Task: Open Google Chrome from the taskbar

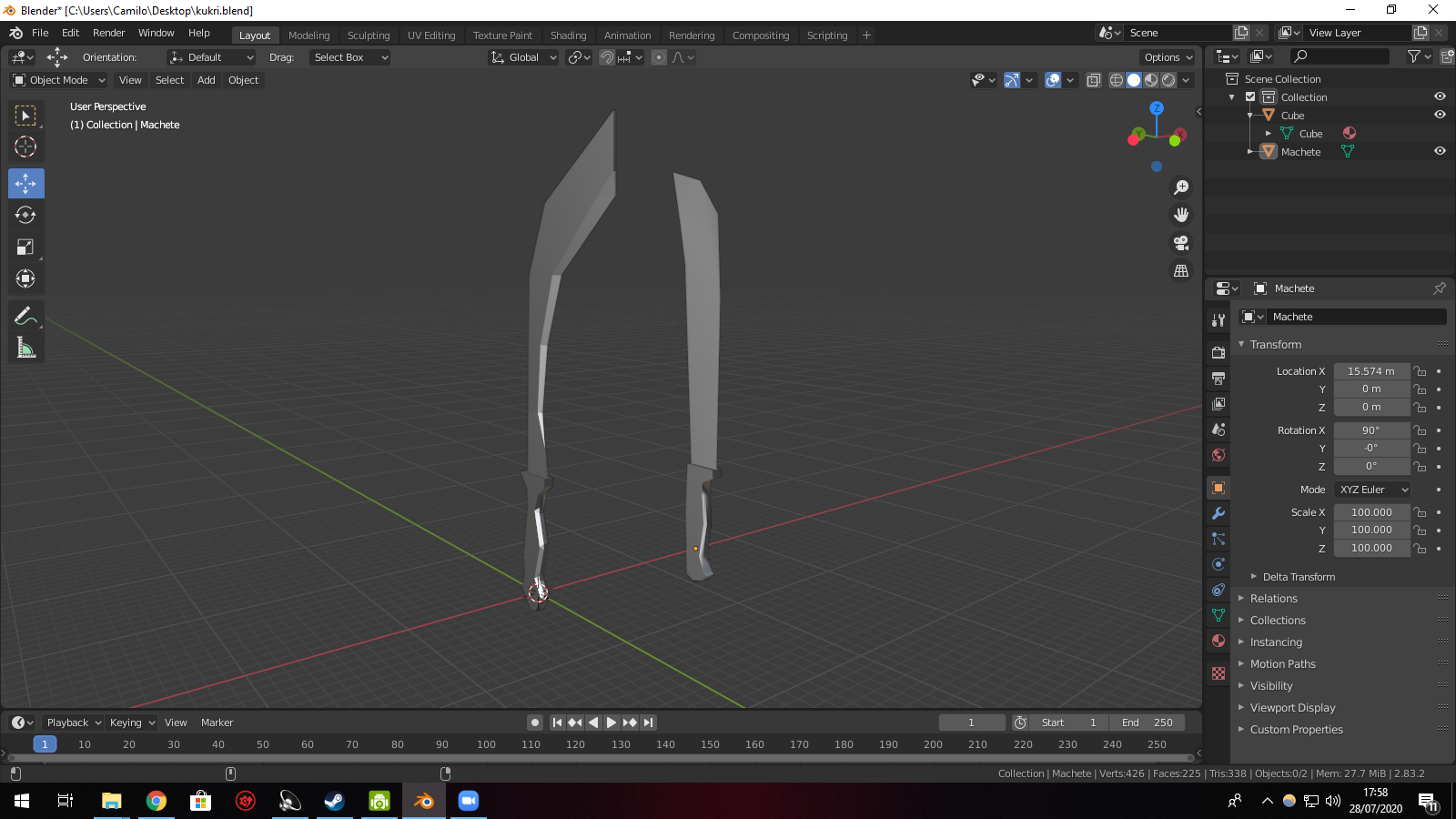Action: click(x=157, y=801)
